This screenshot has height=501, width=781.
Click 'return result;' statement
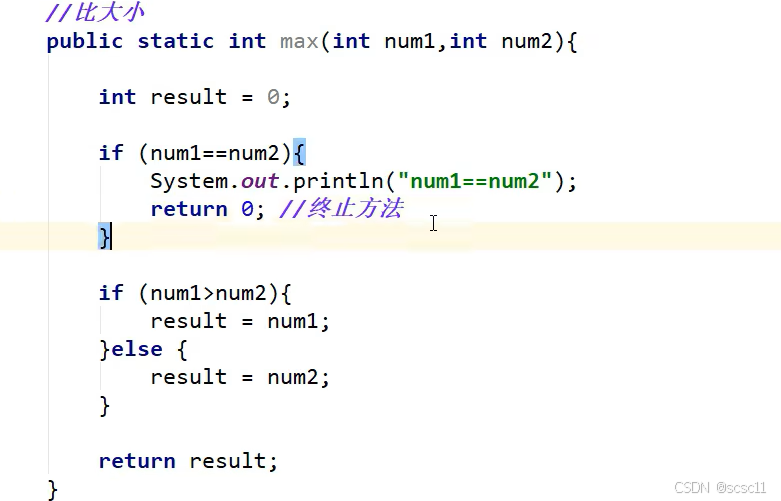pyautogui.click(x=188, y=461)
